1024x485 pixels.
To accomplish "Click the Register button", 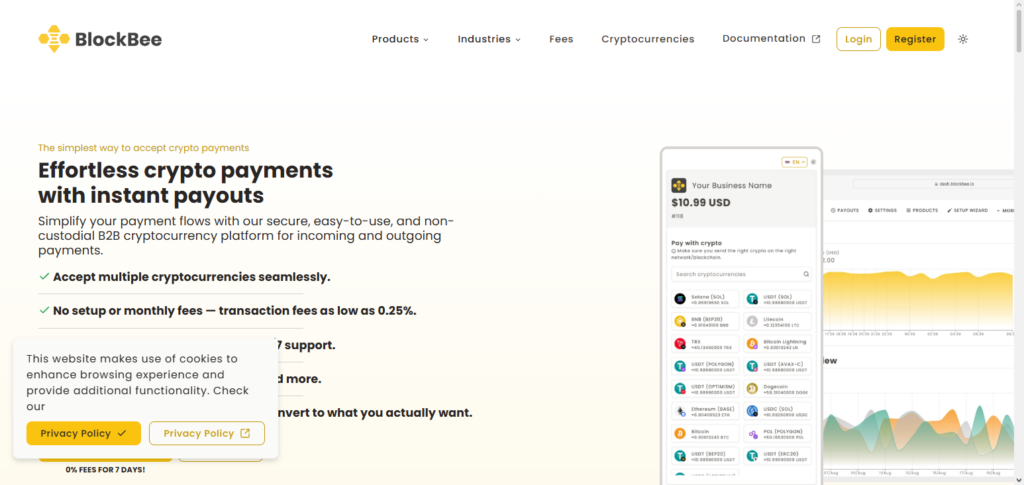I will tap(915, 39).
